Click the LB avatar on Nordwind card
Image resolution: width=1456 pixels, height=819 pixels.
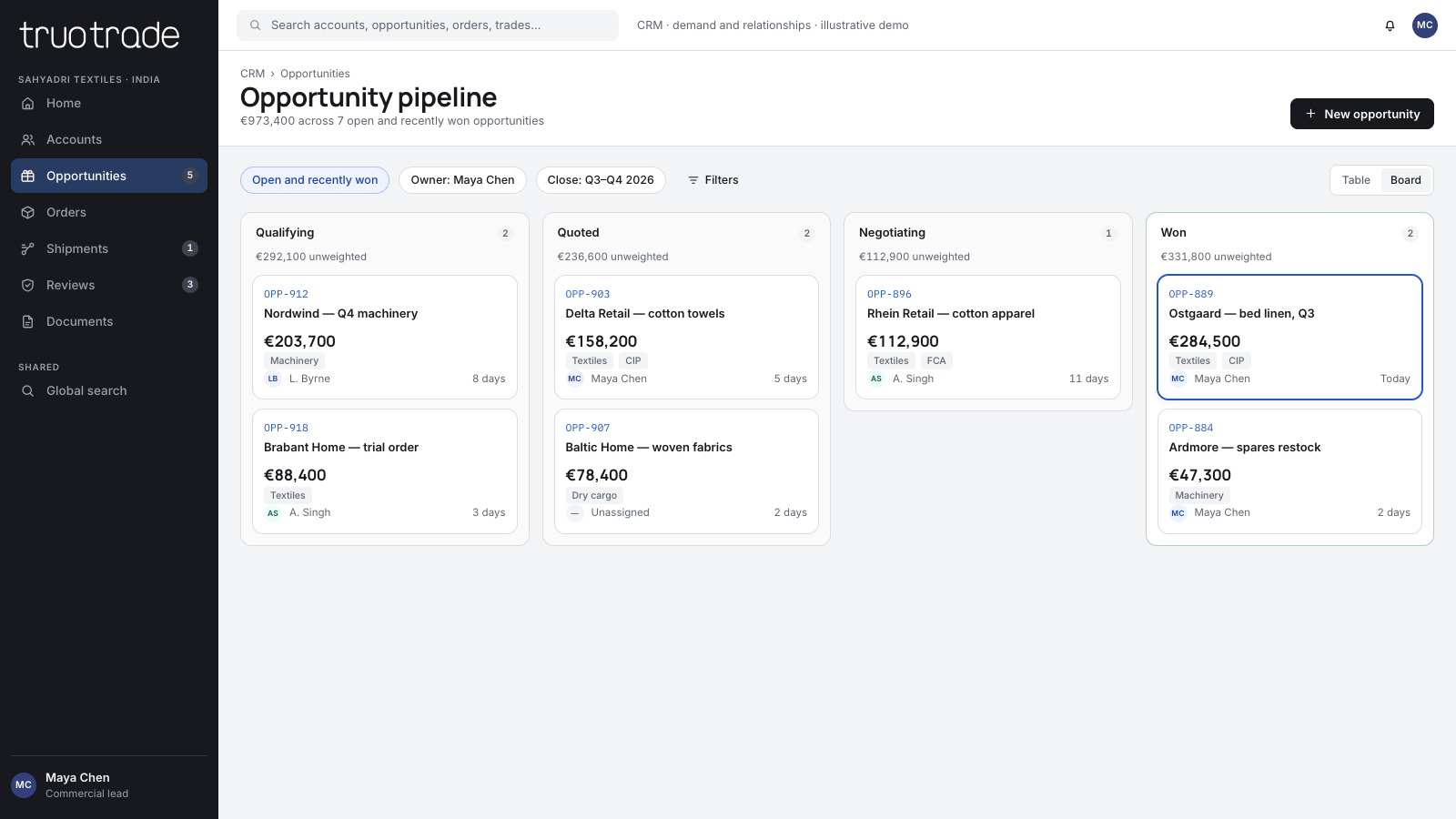(x=273, y=379)
